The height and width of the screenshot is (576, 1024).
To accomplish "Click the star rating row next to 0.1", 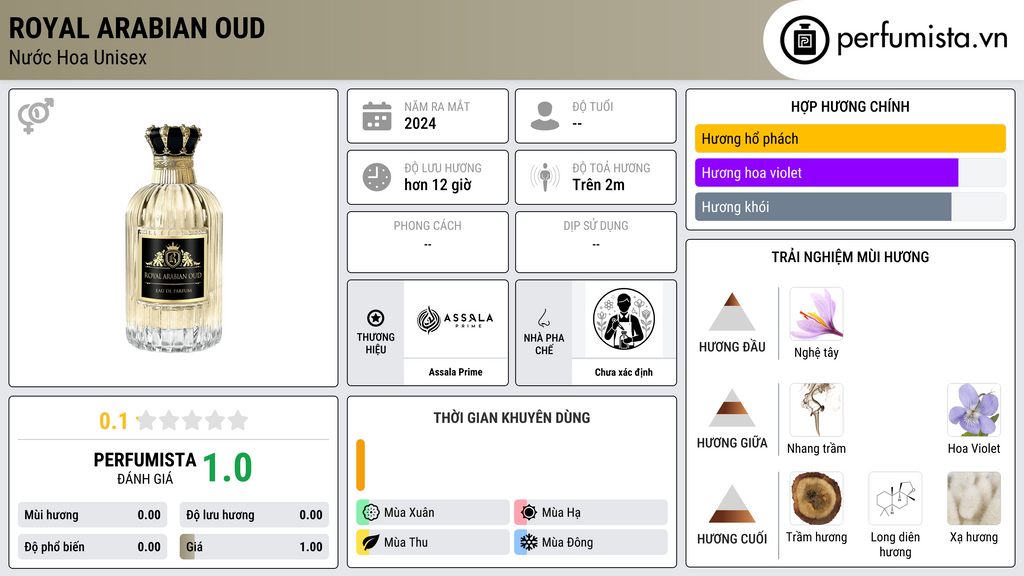I will click(193, 420).
